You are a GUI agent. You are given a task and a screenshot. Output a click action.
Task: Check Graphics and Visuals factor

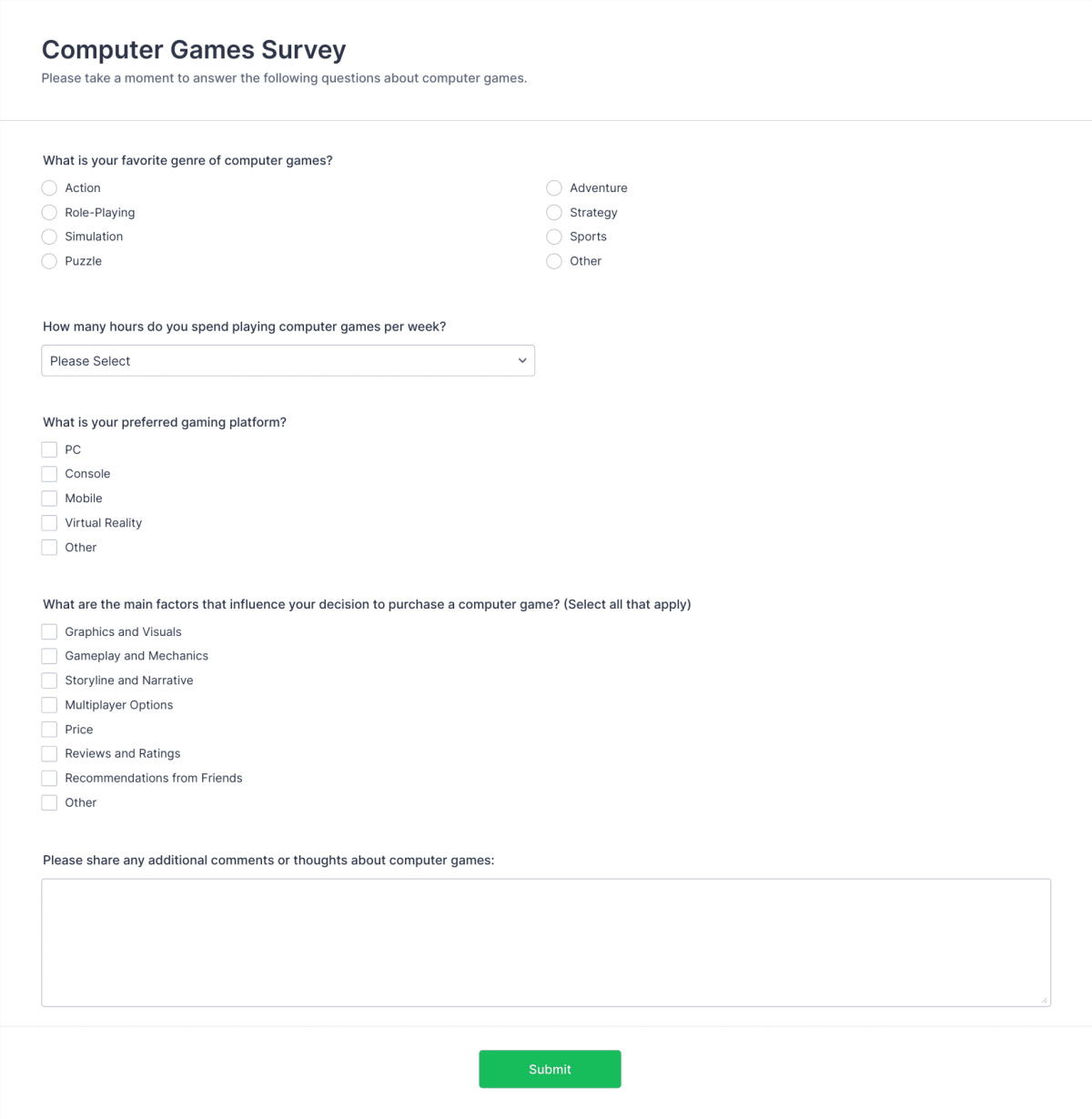49,631
